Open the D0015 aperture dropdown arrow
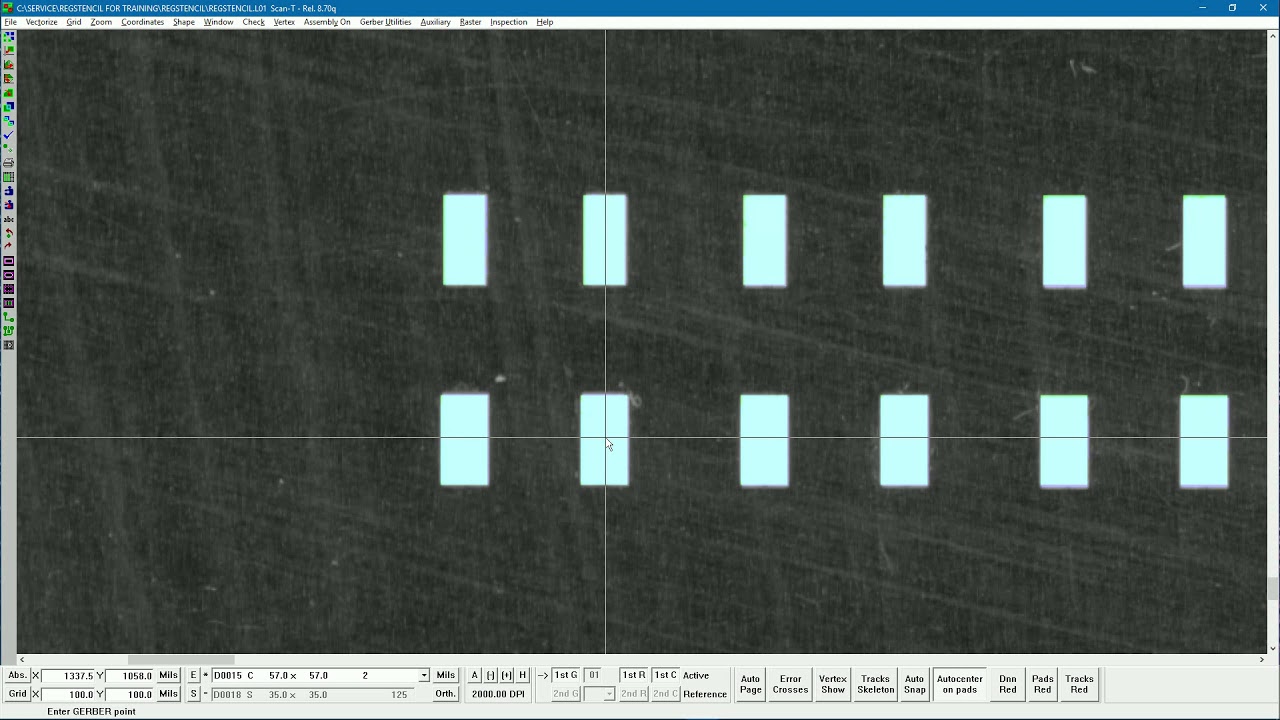Screen dimensions: 1280x720 tap(424, 676)
